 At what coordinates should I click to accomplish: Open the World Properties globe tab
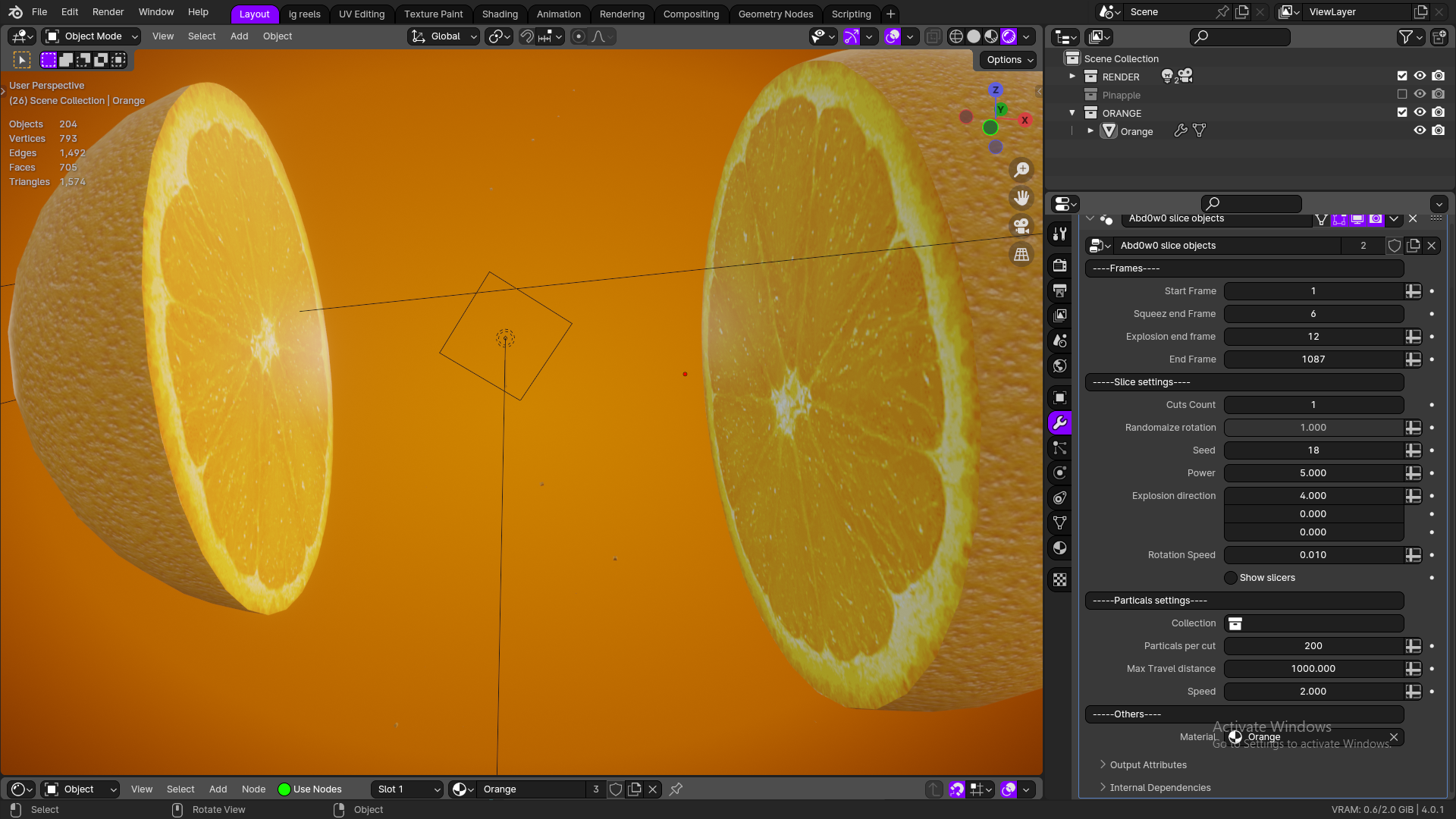pos(1059,366)
